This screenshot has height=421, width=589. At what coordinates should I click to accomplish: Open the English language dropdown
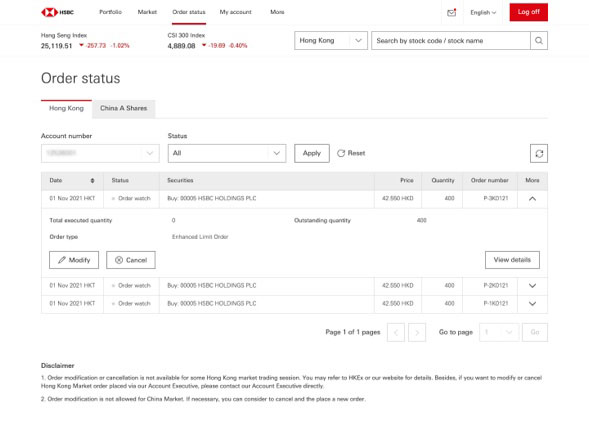click(483, 12)
